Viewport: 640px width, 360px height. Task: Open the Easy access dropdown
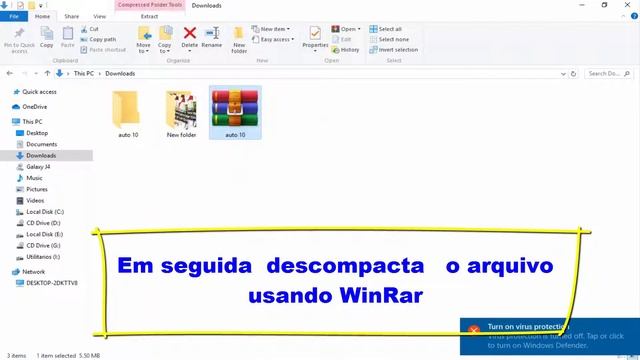pyautogui.click(x=273, y=39)
